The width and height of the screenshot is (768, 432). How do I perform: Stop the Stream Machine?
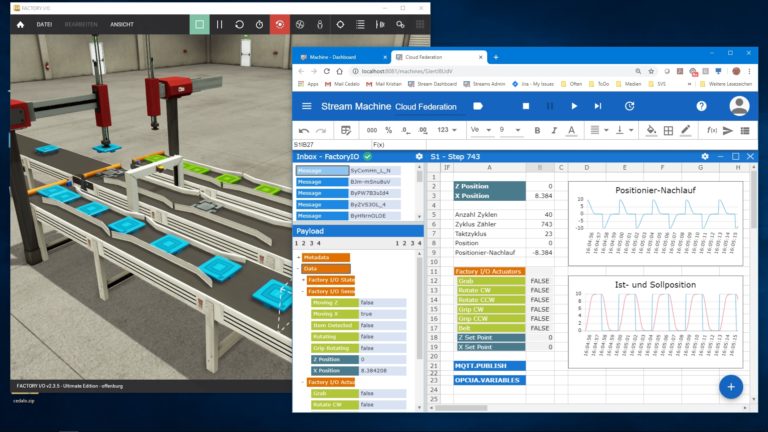pyautogui.click(x=525, y=105)
